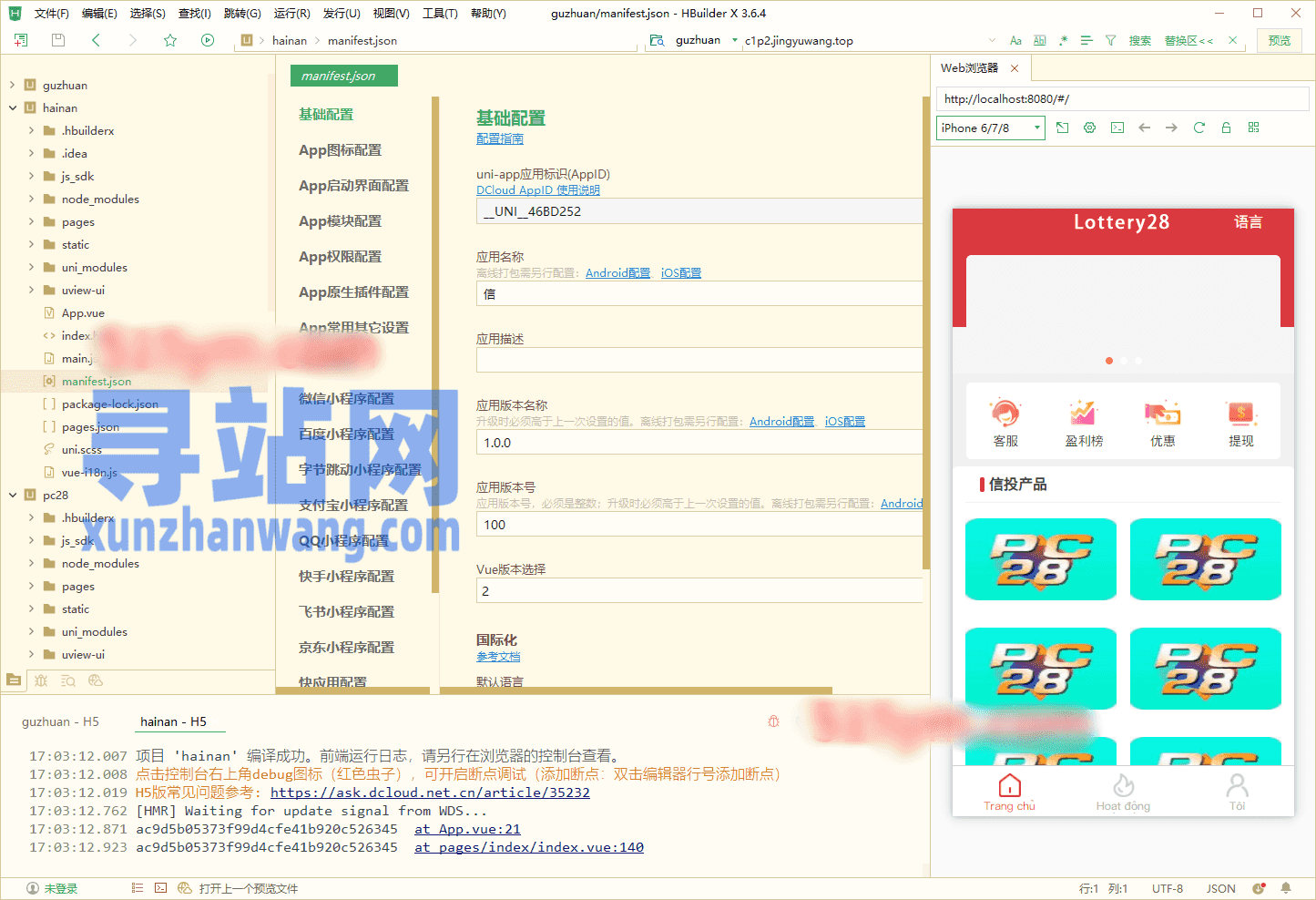Viewport: 1316px width, 900px height.
Task: Click the browser lock icon
Action: [1226, 128]
